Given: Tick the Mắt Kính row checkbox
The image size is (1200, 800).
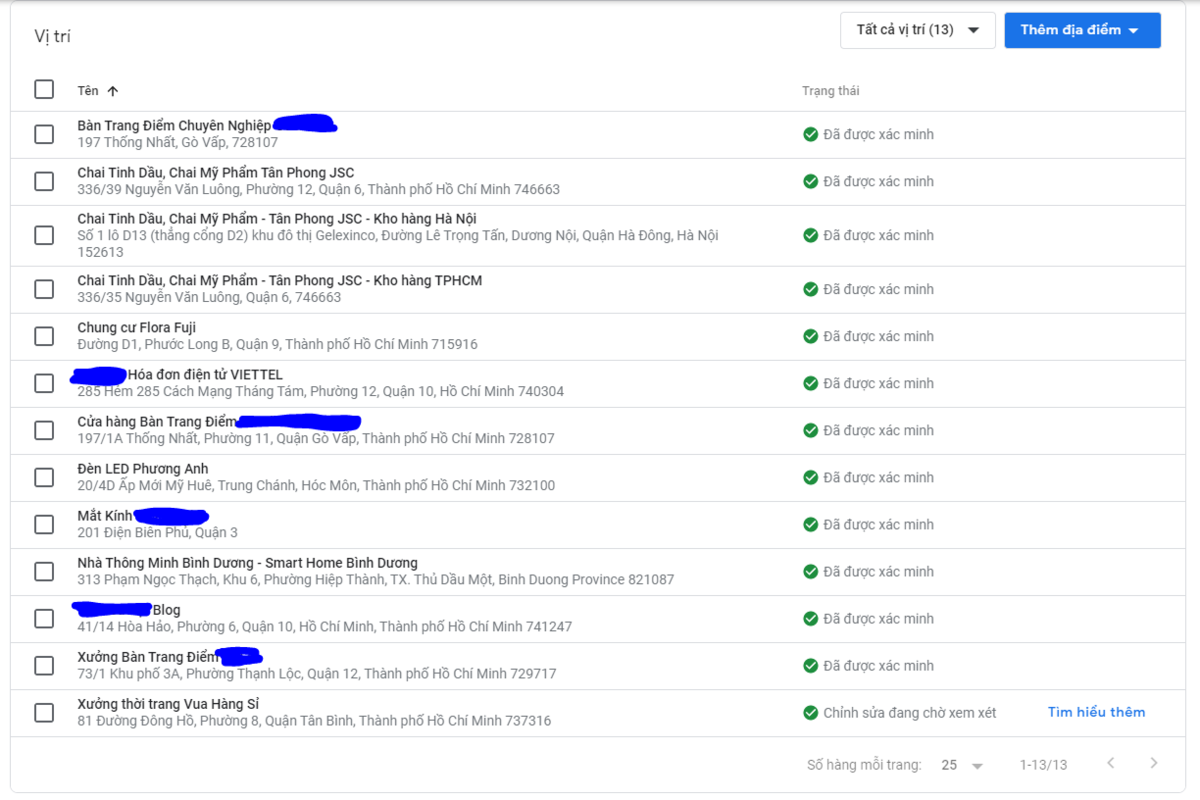Looking at the screenshot, I should (x=44, y=524).
